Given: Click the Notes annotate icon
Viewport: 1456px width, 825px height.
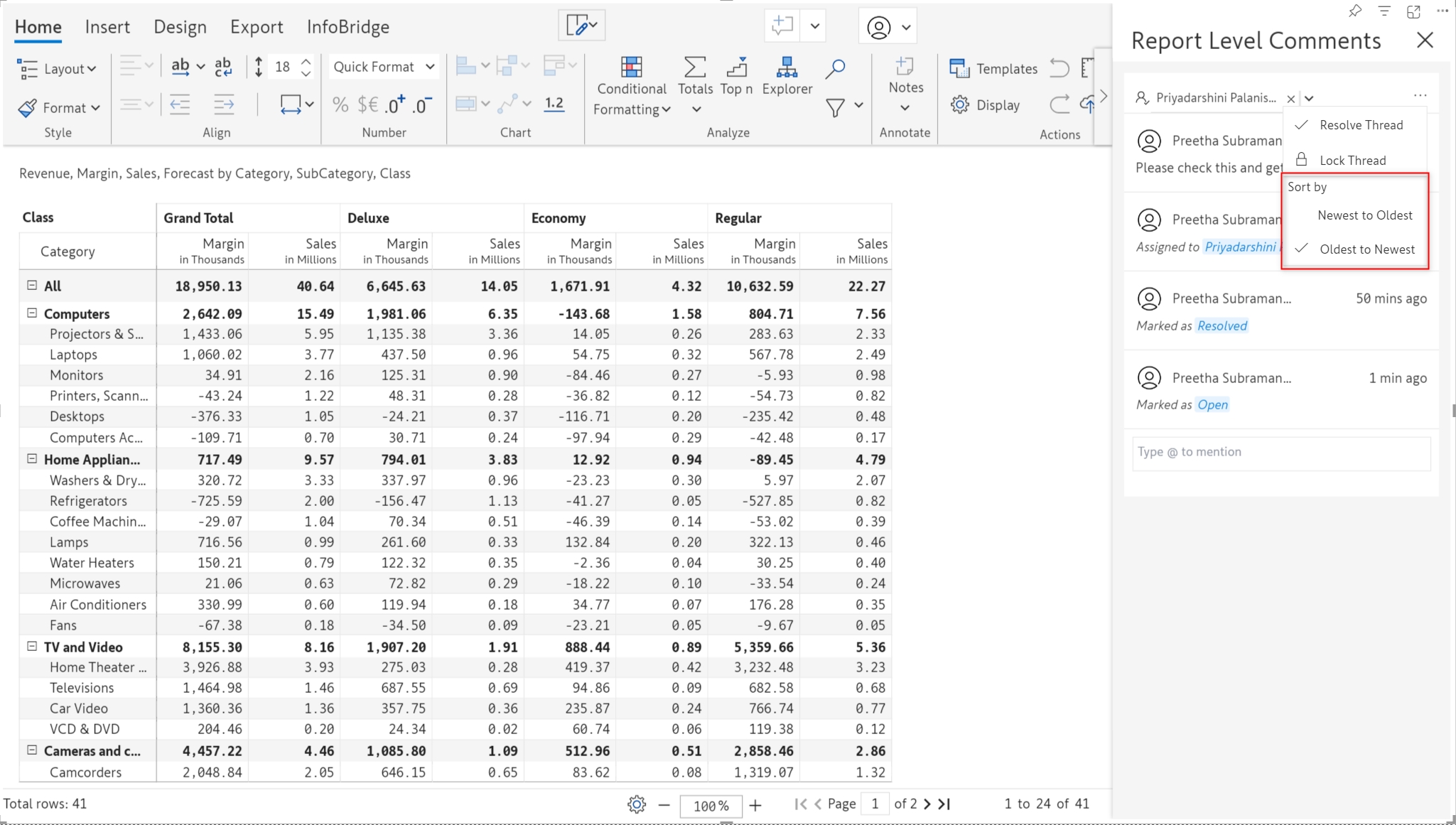Looking at the screenshot, I should point(905,68).
